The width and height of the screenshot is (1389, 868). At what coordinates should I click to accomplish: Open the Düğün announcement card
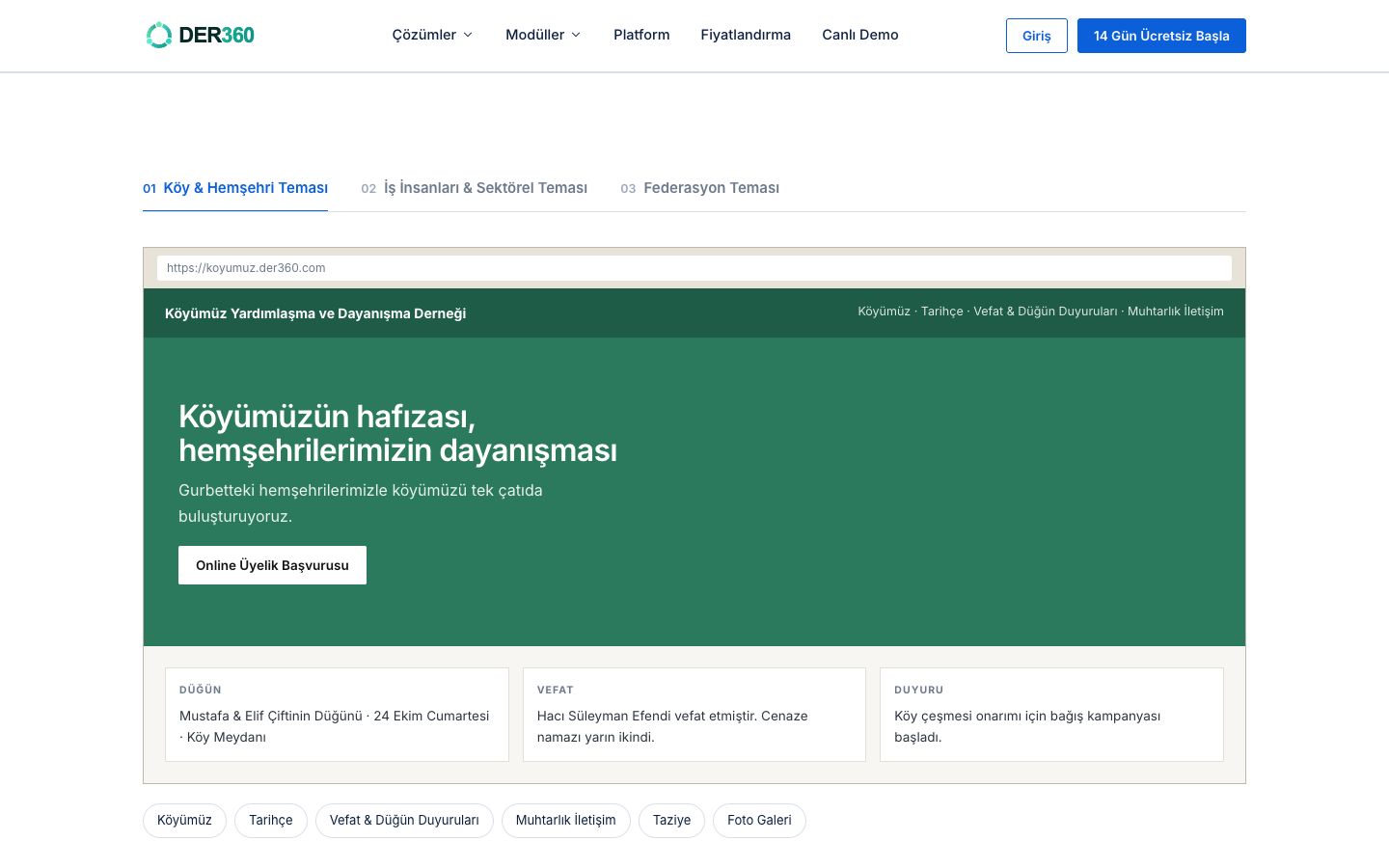pos(337,715)
